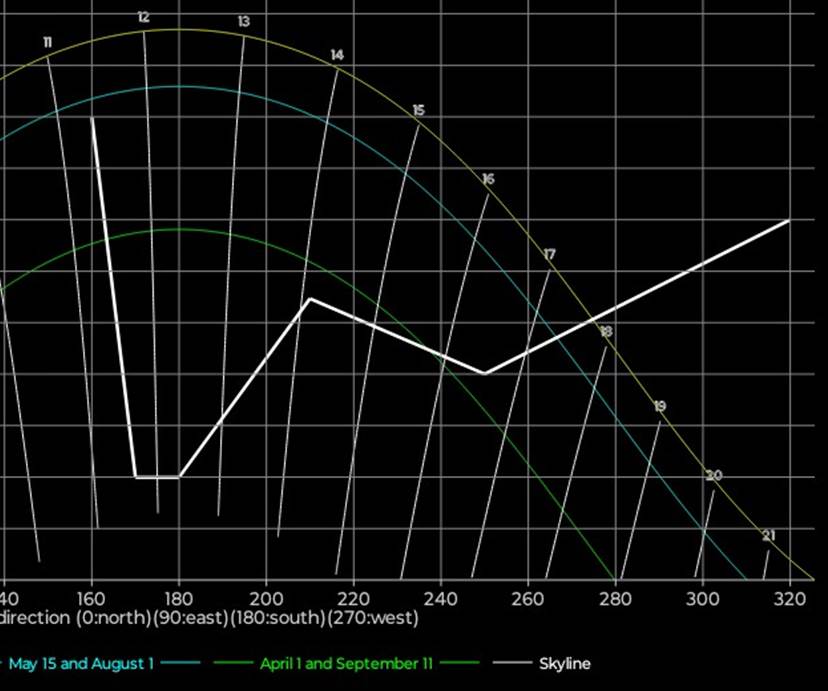Click the hour 16 label

[488, 179]
